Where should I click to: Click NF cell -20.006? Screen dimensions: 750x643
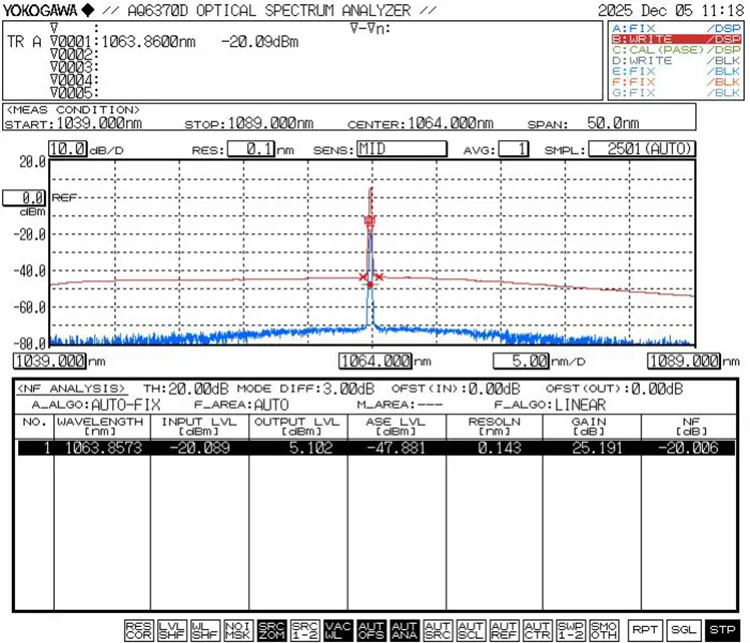click(689, 448)
